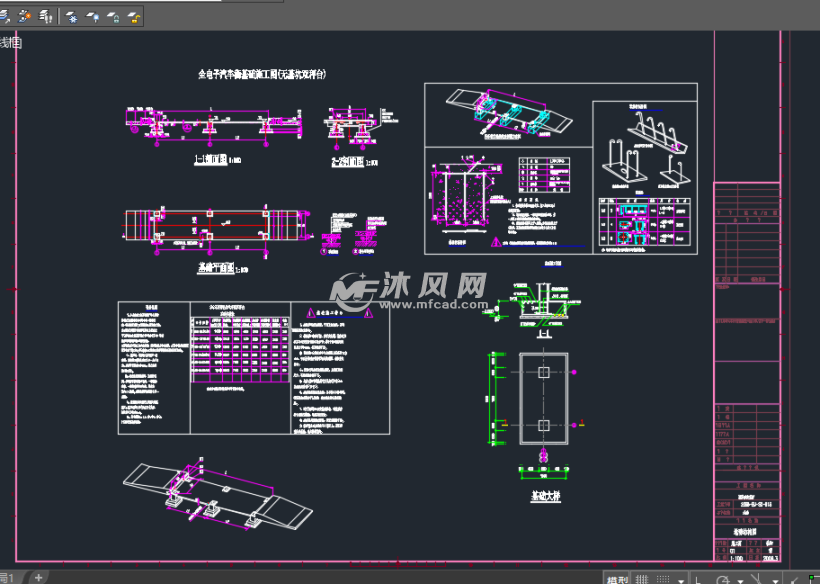Click the yellow layer unlock icon
The image size is (820, 584).
tap(134, 16)
